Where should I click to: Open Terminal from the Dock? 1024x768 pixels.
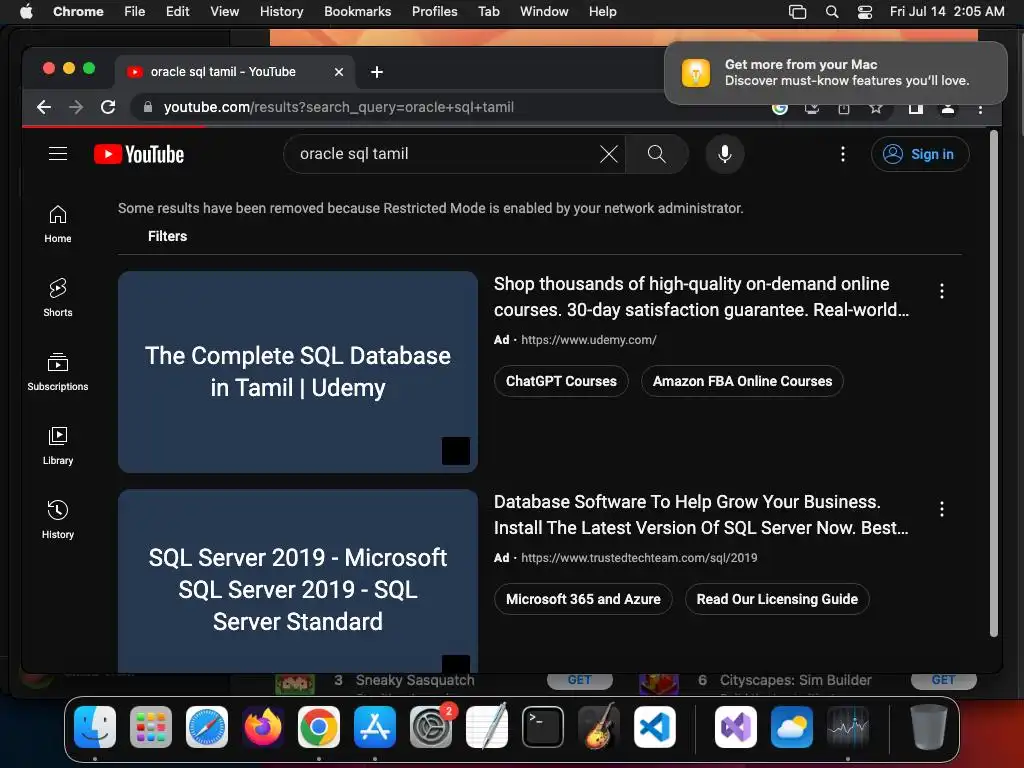point(543,727)
